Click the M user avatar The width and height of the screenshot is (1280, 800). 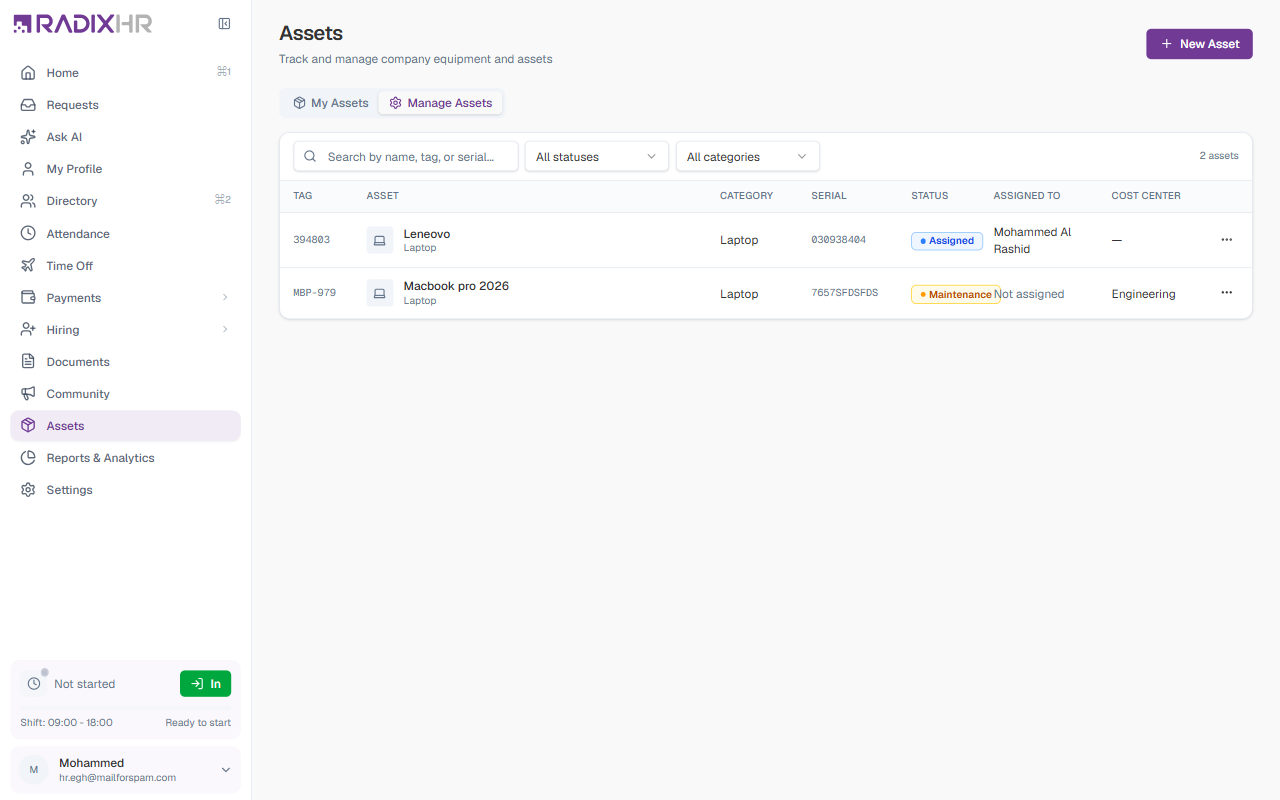[34, 769]
